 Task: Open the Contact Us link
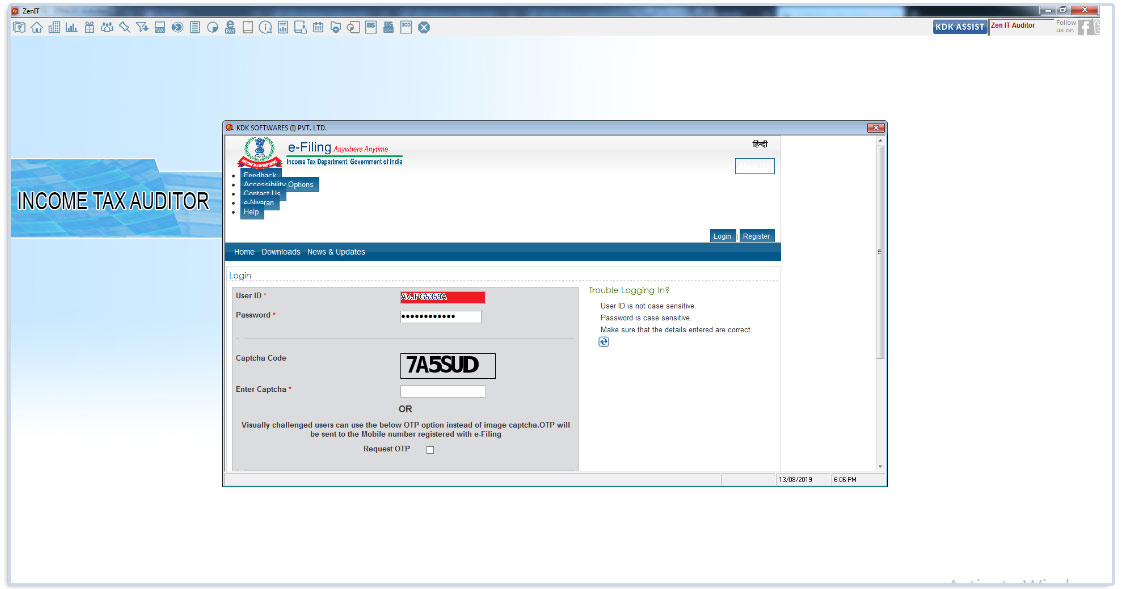[262, 193]
